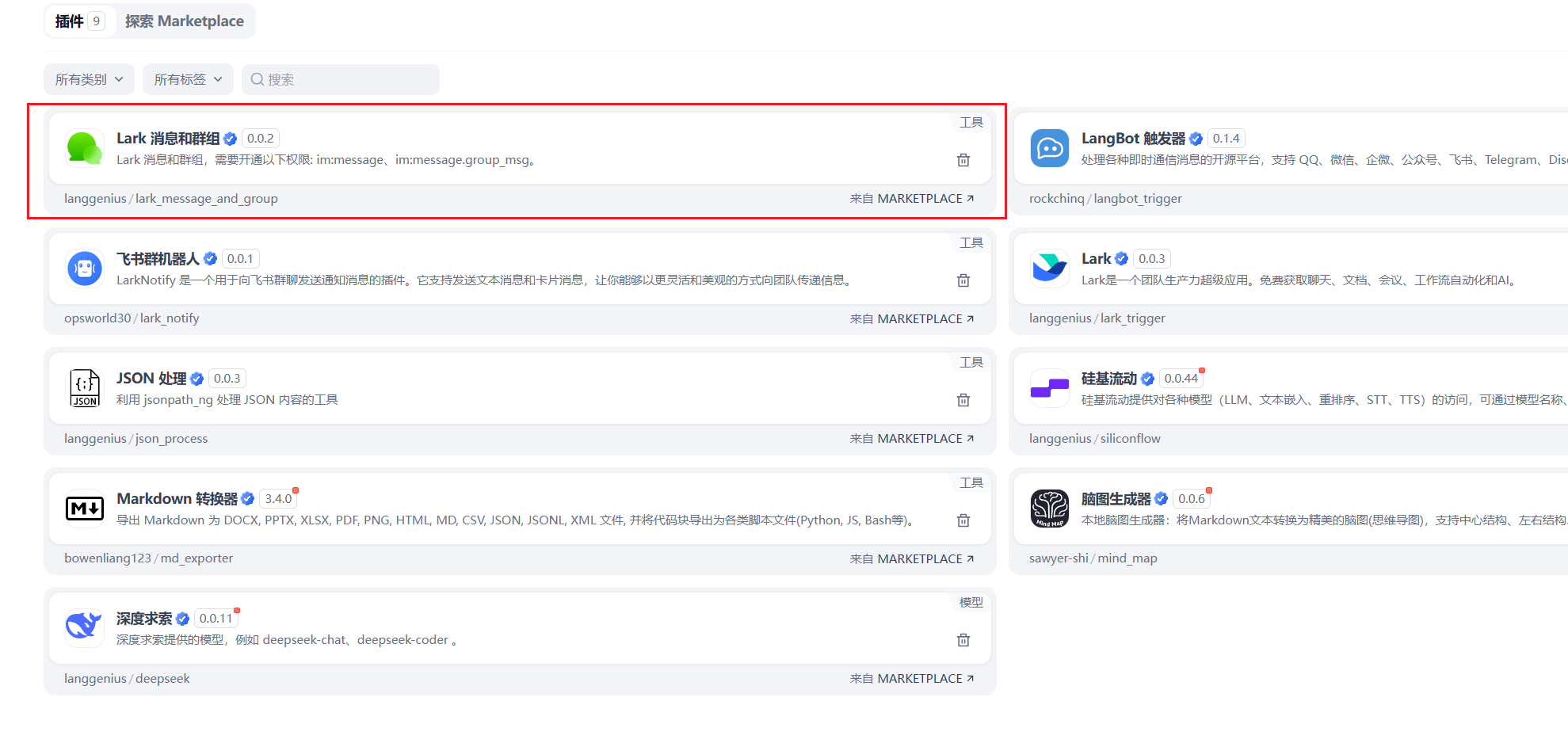The image size is (1568, 743).
Task: Open version 0.1.4 selector for LangBot 触发器
Action: pos(1227,139)
